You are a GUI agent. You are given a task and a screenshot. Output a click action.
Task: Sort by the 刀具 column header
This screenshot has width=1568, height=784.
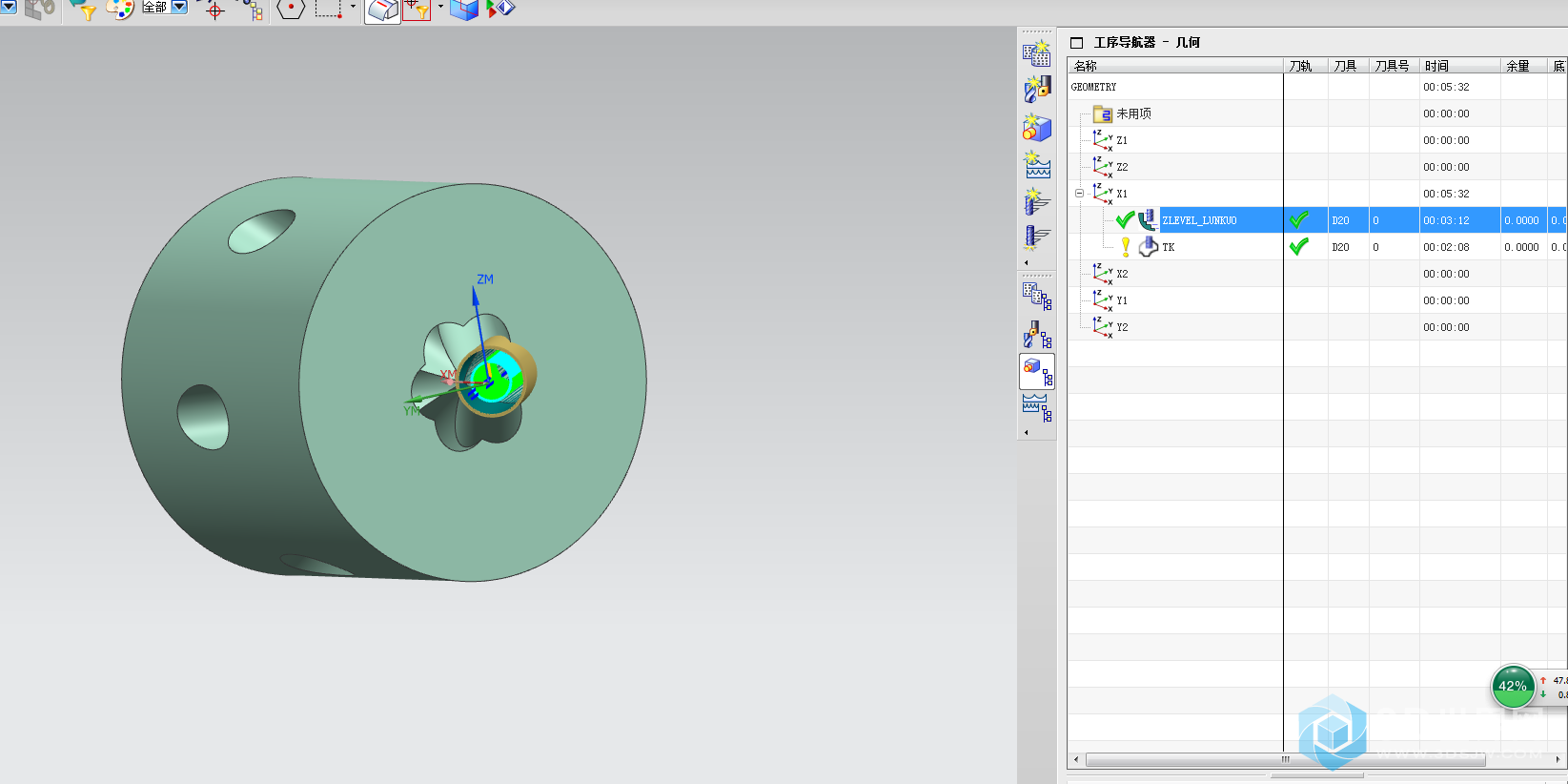point(1349,66)
